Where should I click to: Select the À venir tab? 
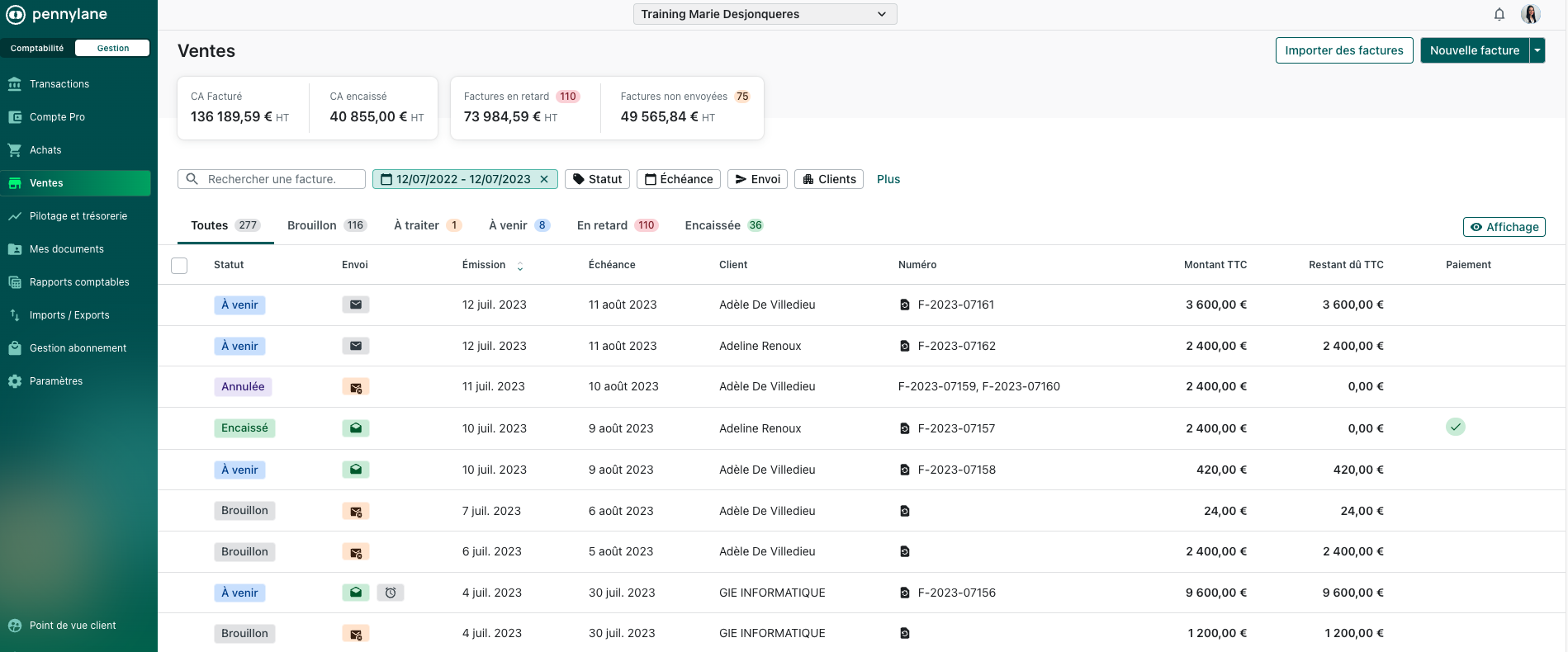point(519,225)
